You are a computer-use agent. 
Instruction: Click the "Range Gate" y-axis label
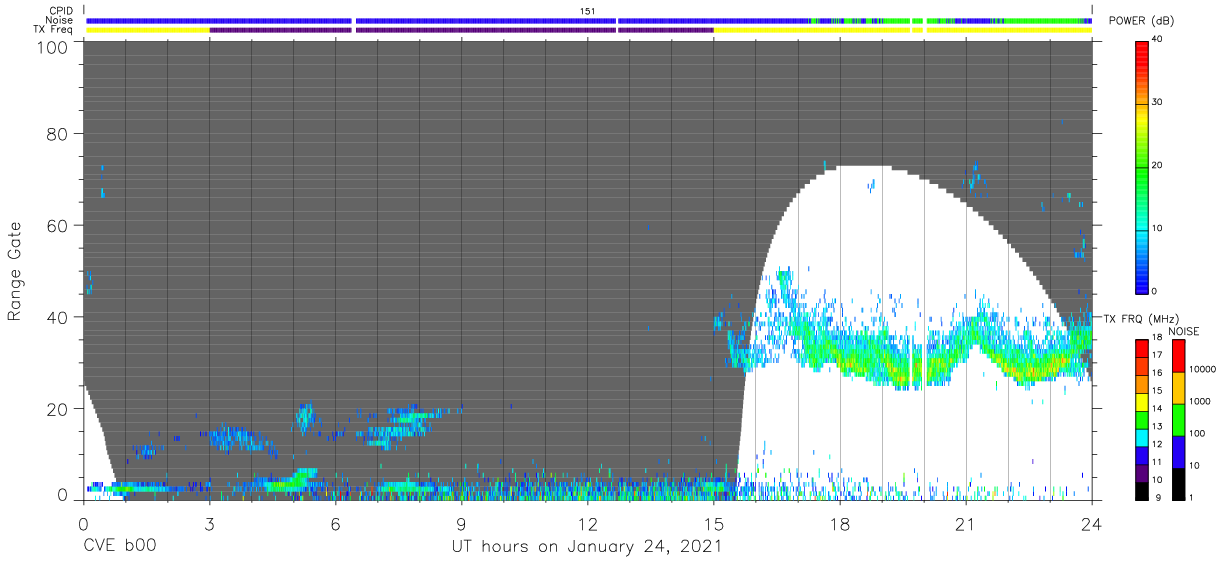[15, 272]
